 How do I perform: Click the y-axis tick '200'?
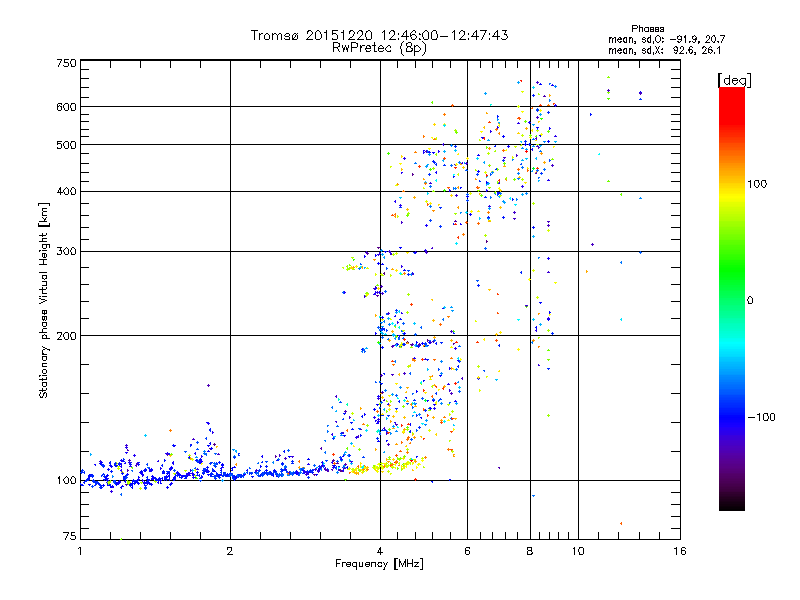[66, 336]
